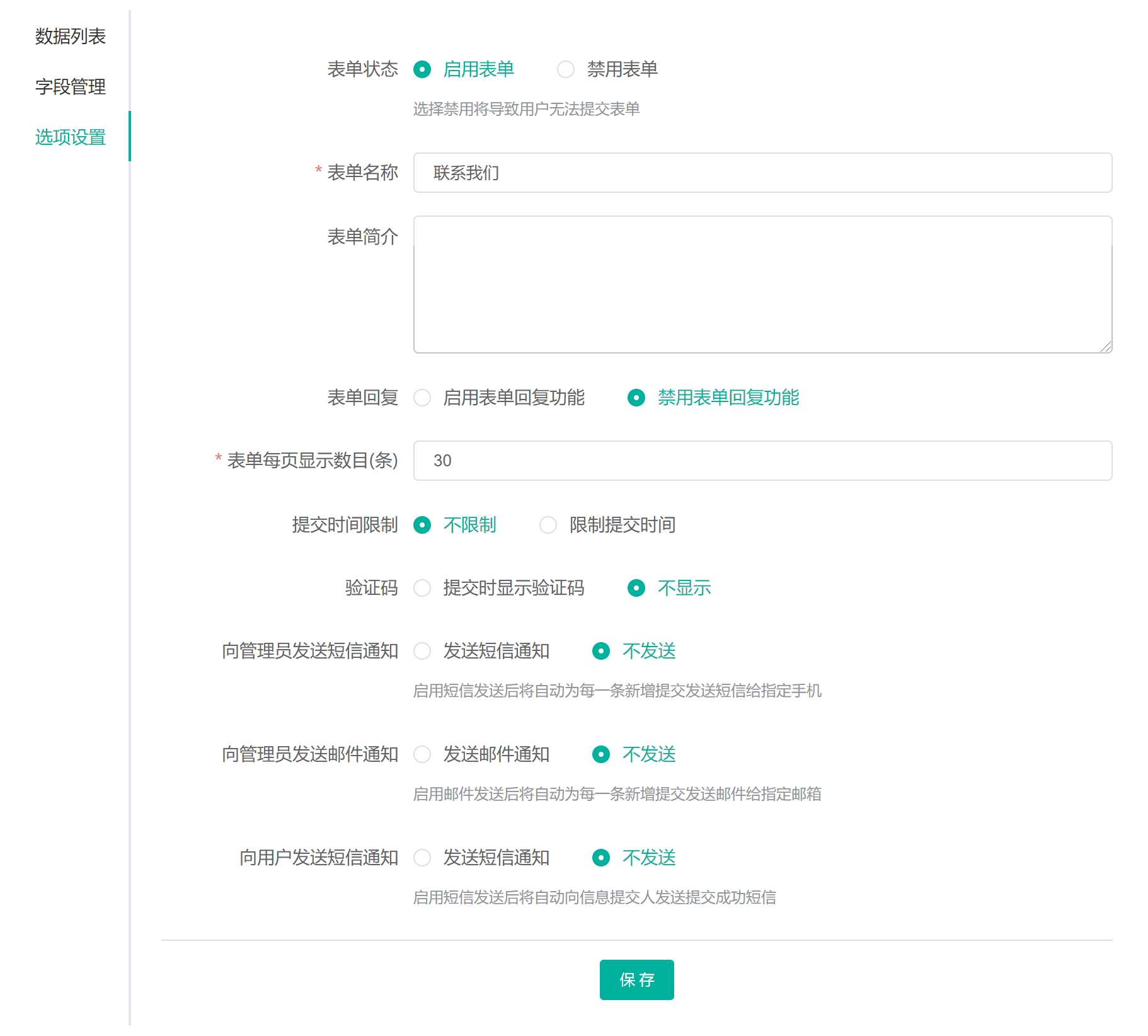Select the 启用表单 radio button

pos(422,69)
